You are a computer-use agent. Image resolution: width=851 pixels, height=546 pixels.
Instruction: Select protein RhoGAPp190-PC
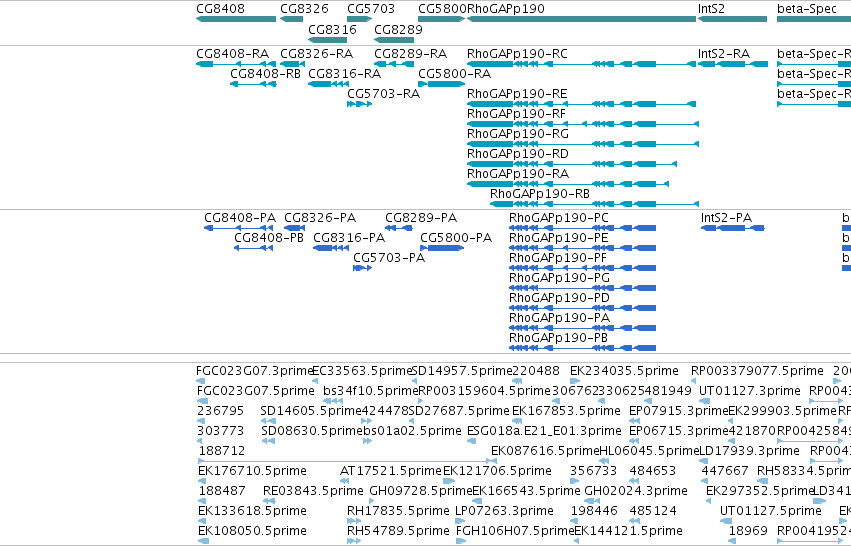[x=582, y=228]
